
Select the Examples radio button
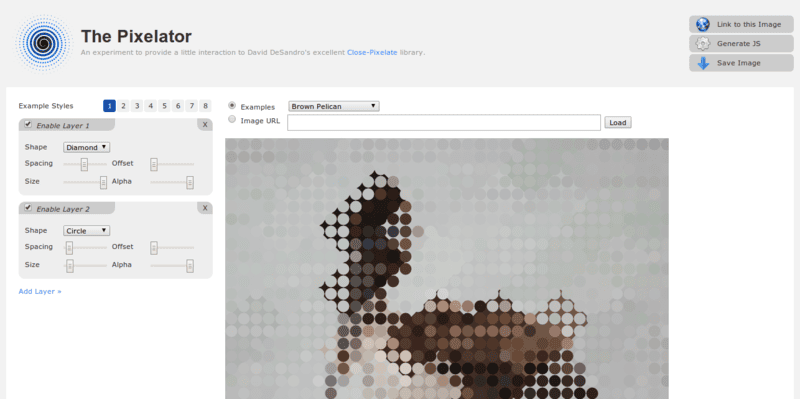click(x=232, y=106)
